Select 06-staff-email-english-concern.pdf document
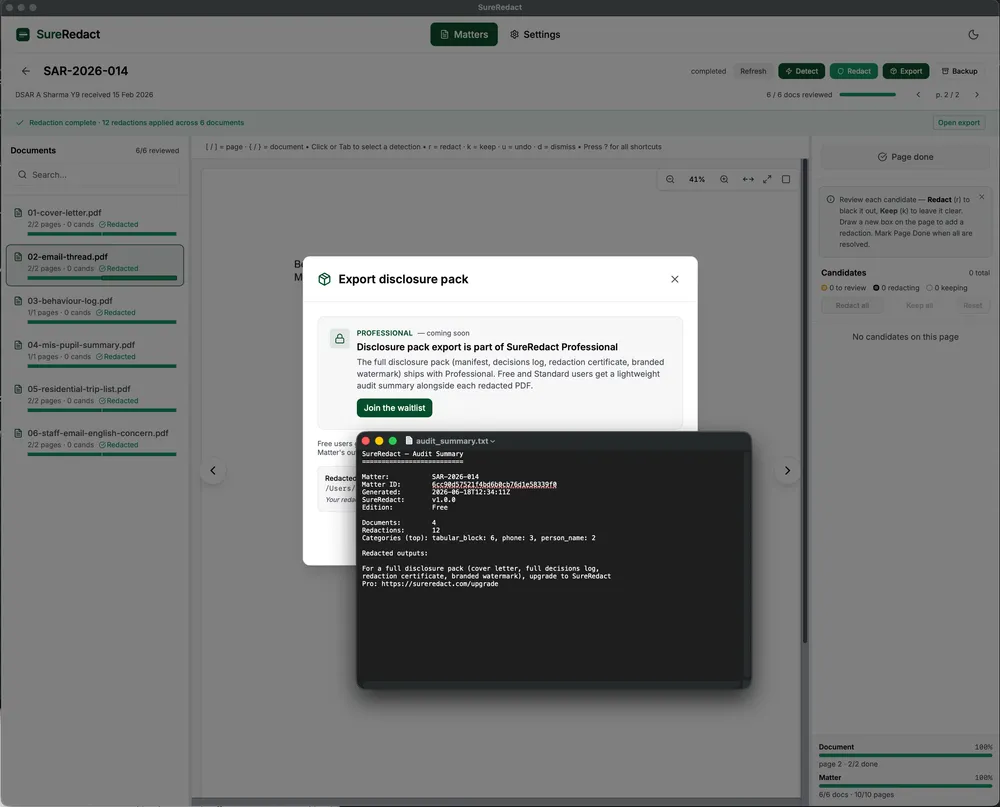 point(95,441)
